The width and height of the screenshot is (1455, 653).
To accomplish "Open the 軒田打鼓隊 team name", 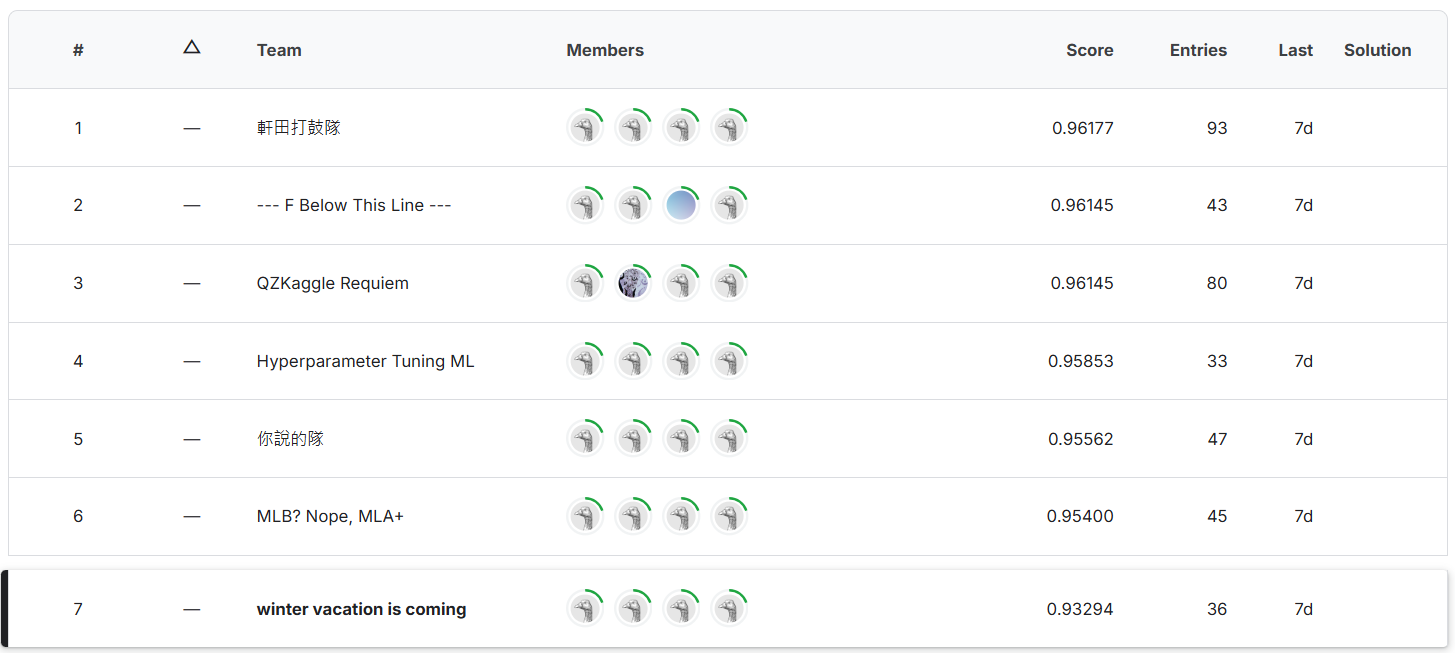I will [x=298, y=128].
